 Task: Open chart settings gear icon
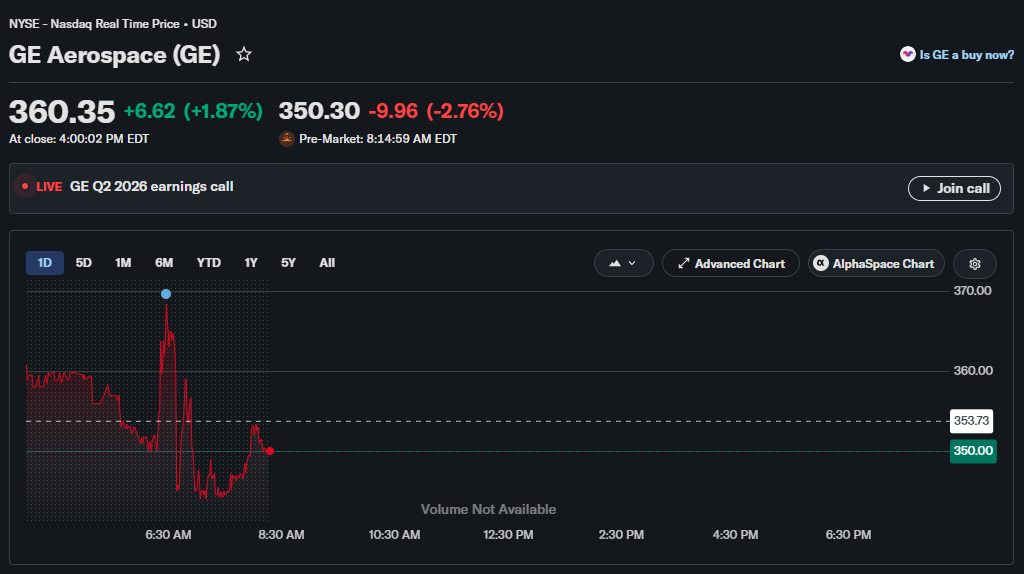click(974, 264)
